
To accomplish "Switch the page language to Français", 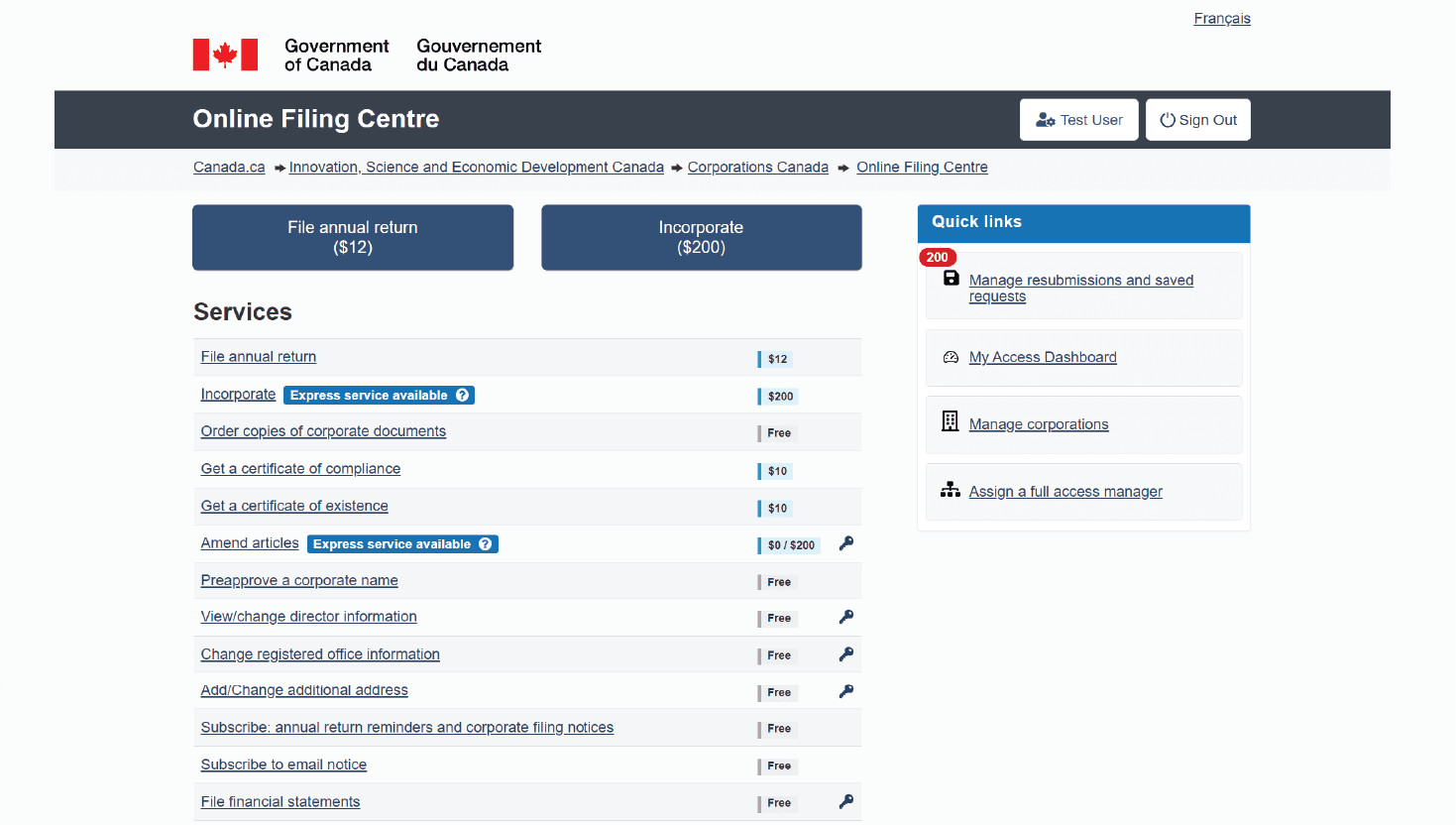I will 1222,18.
